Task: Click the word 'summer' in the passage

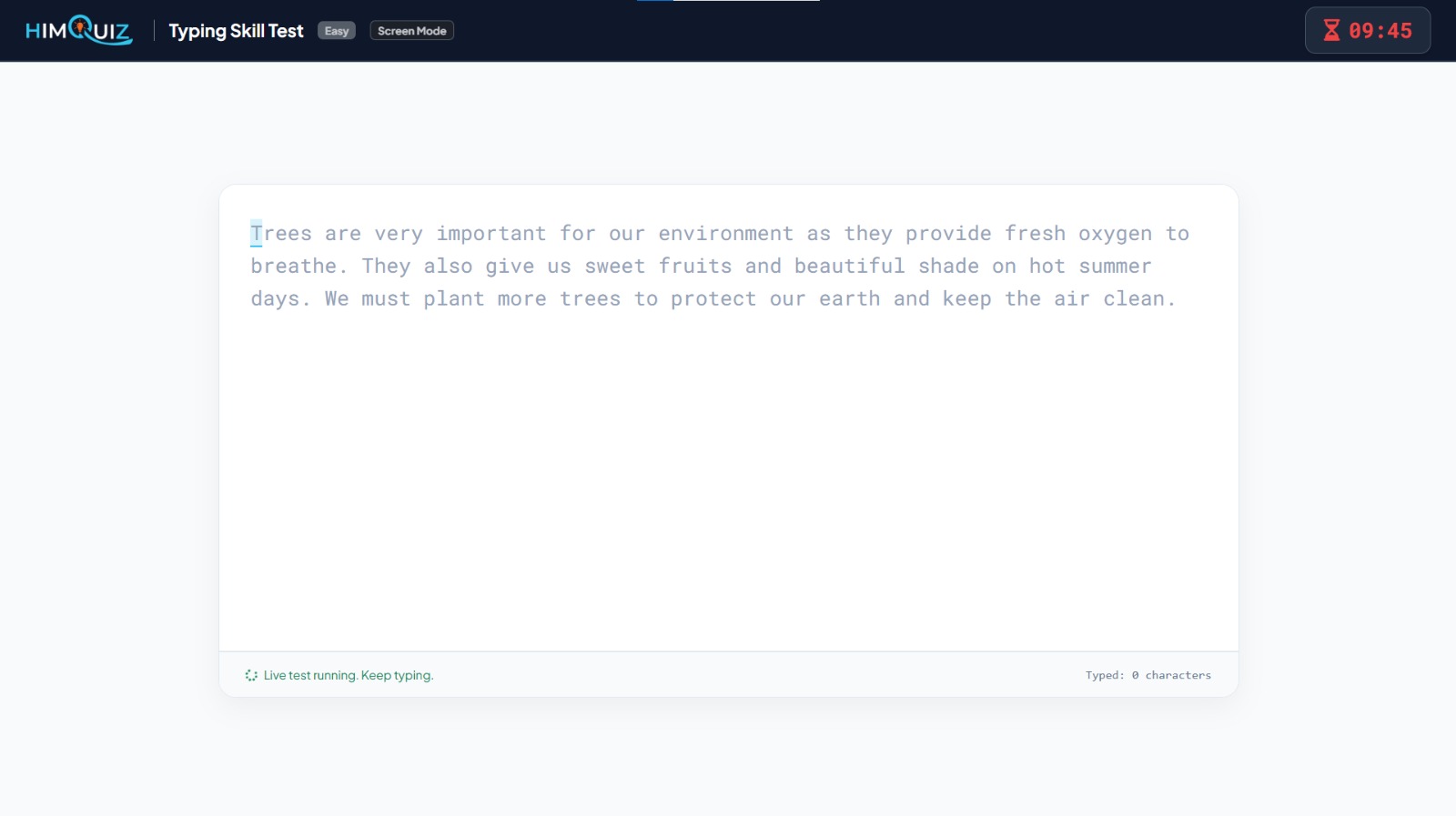Action: click(x=1116, y=267)
